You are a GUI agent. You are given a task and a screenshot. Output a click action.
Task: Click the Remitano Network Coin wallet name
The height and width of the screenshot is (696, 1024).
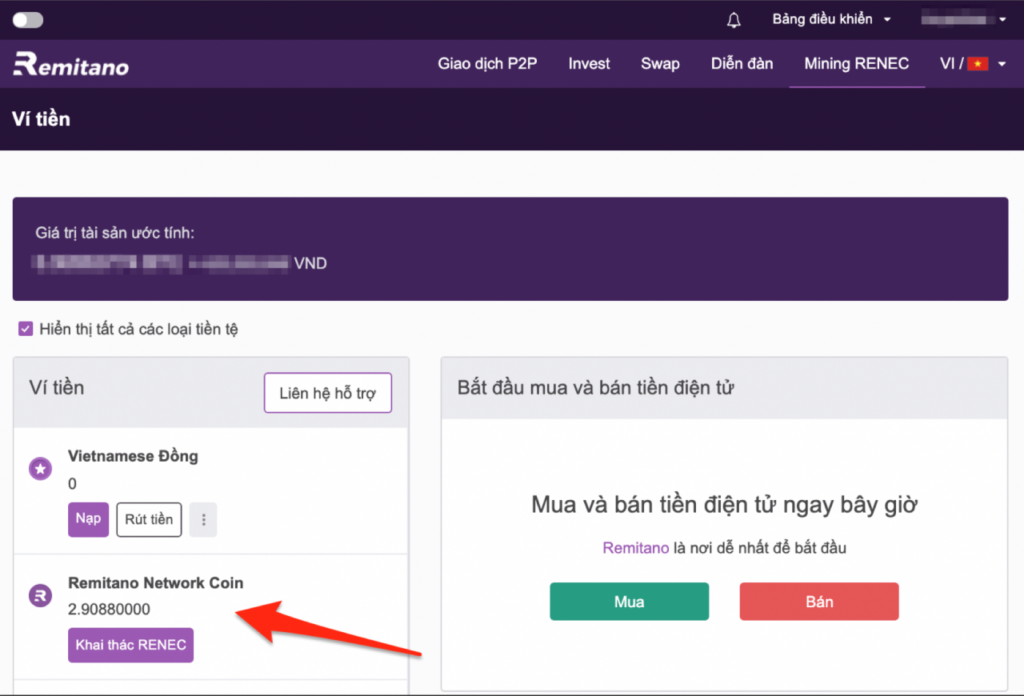click(x=155, y=582)
